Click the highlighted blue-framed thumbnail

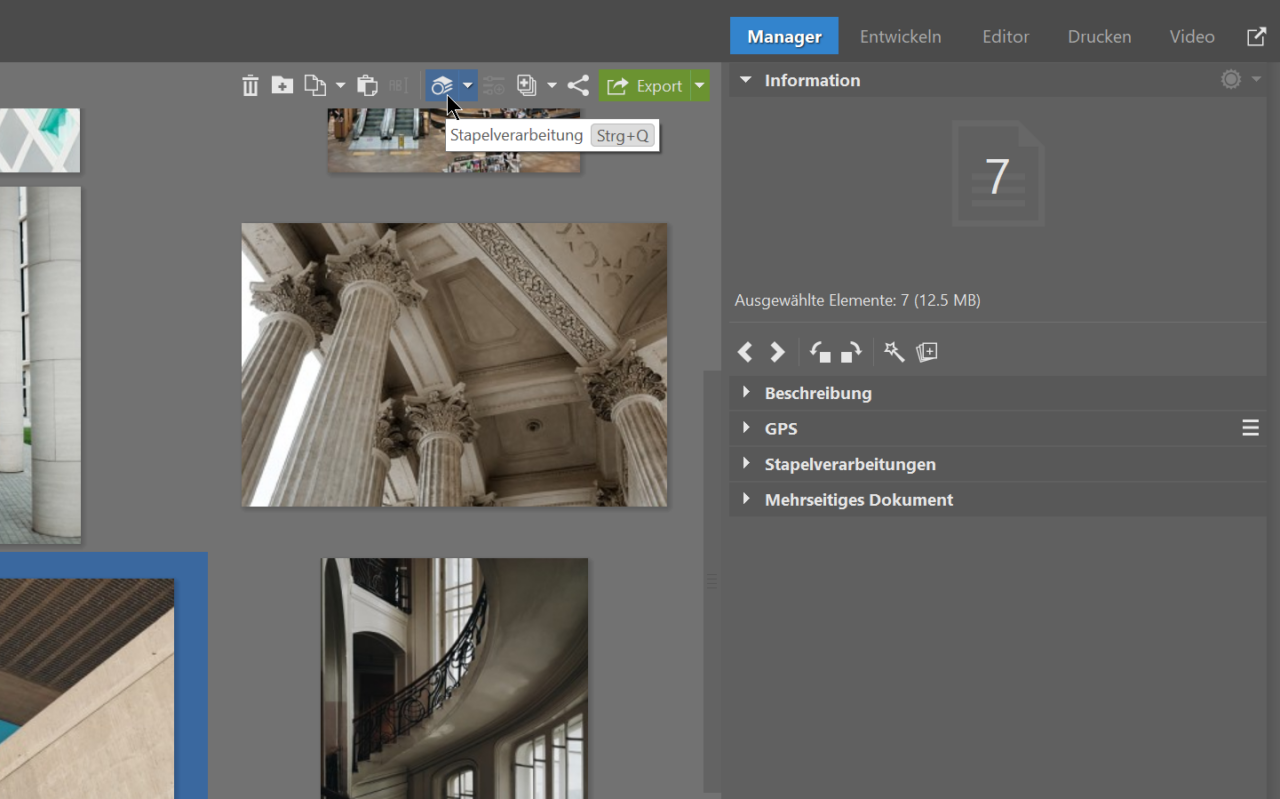pos(87,688)
